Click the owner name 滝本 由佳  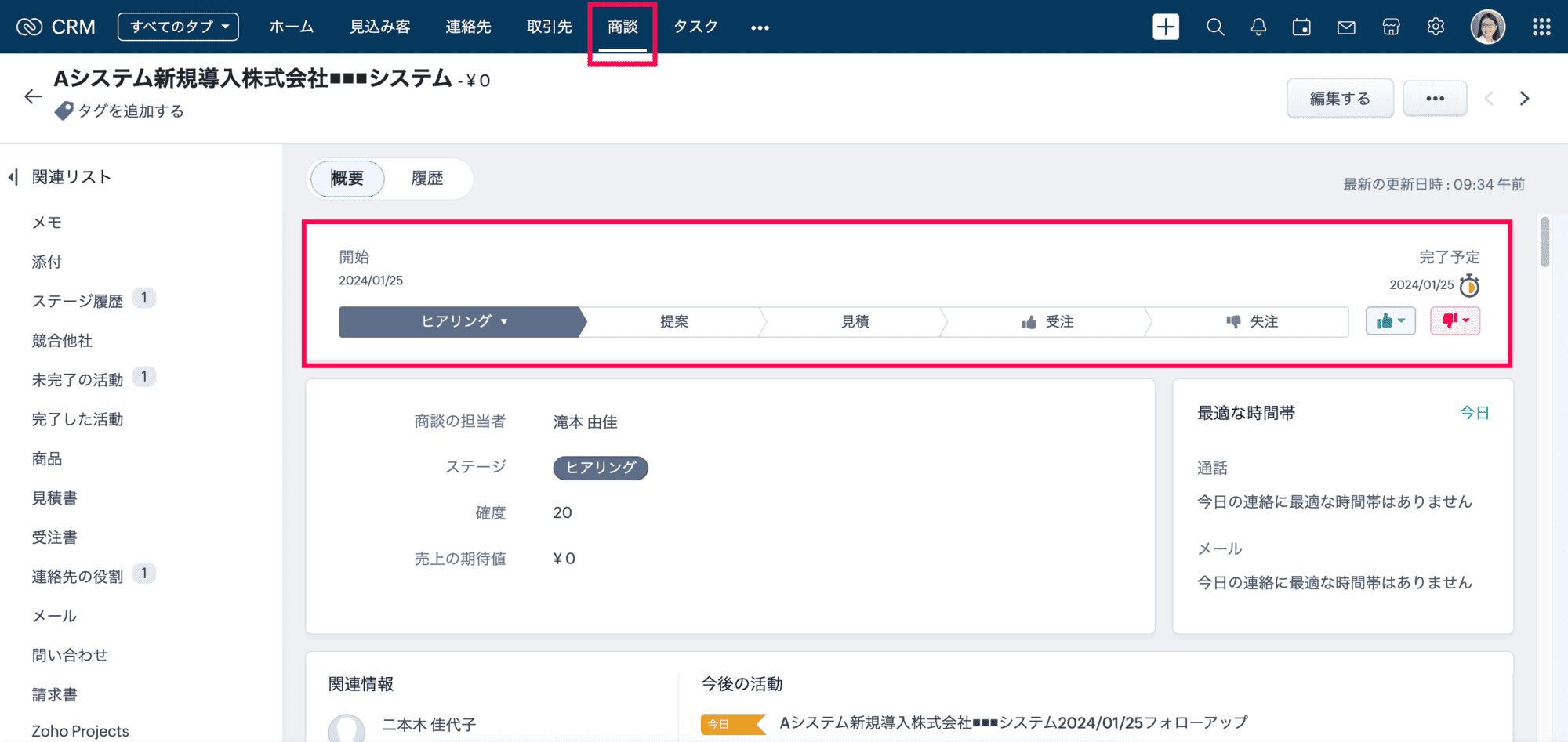pyautogui.click(x=585, y=422)
